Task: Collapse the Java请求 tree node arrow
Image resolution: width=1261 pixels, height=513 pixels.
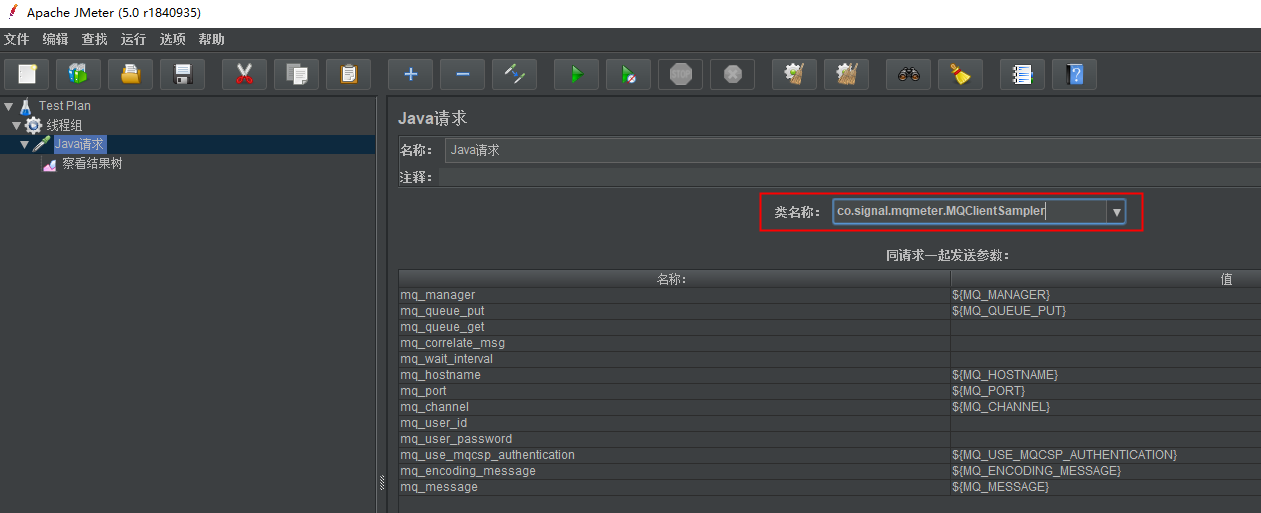Action: click(x=24, y=145)
